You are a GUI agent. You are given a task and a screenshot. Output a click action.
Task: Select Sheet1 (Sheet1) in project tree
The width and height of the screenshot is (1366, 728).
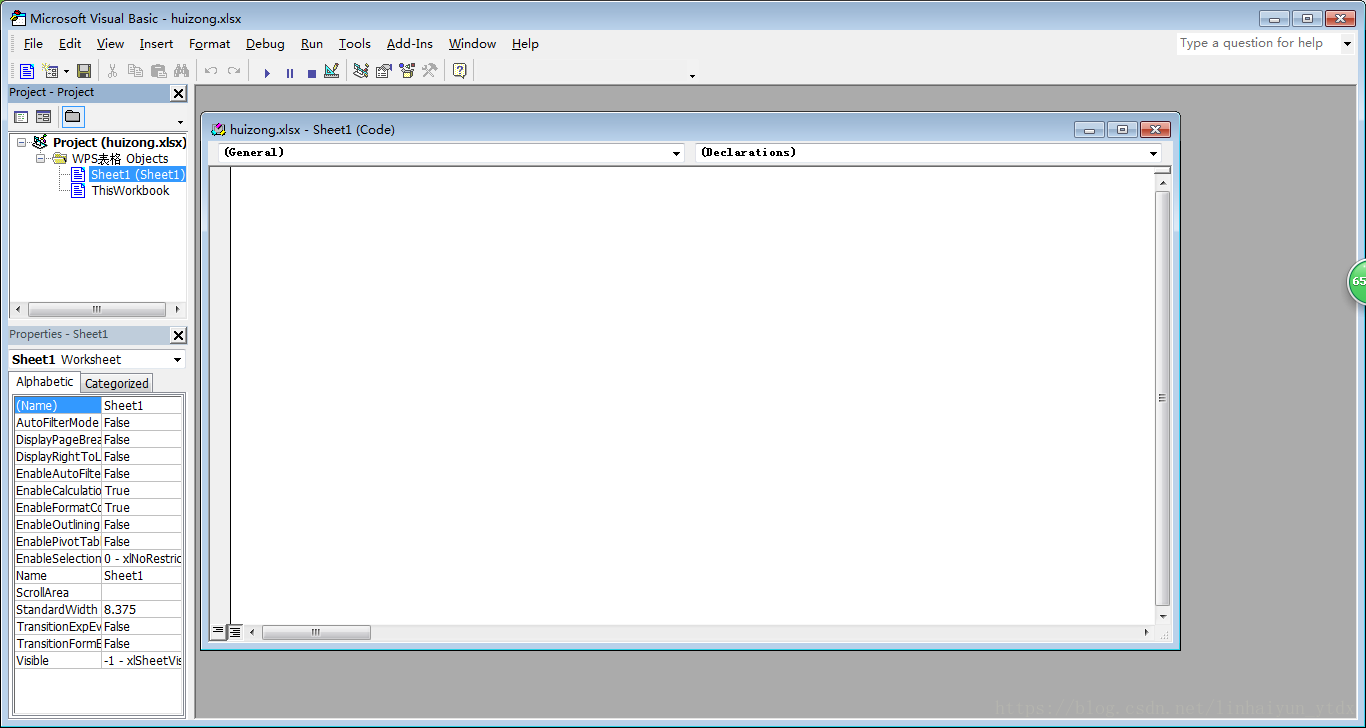pos(138,175)
